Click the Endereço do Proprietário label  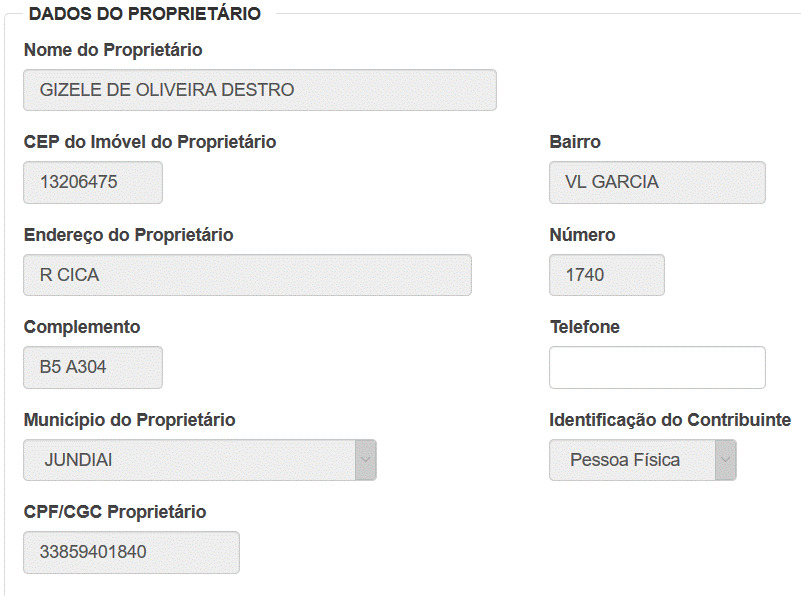[x=128, y=235]
